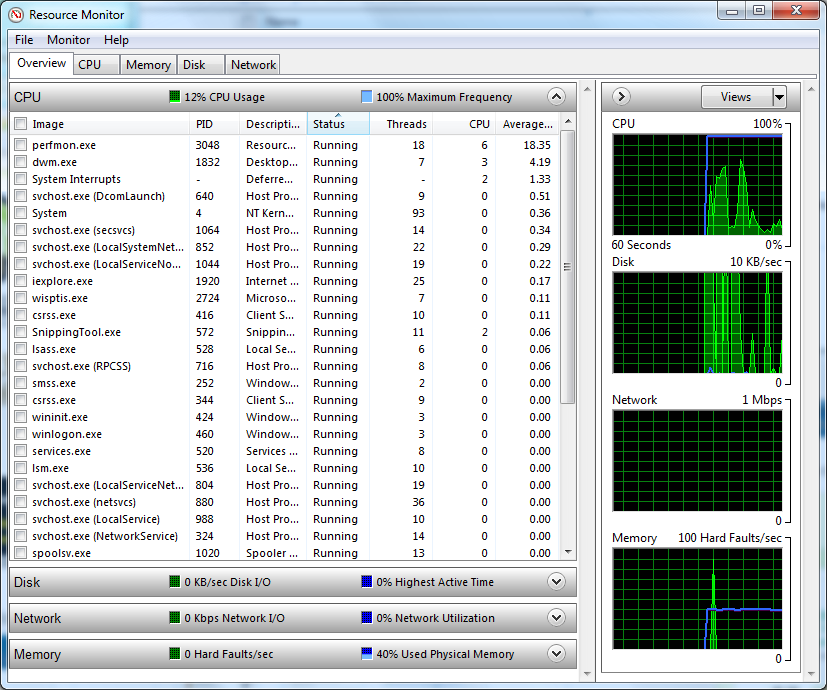This screenshot has width=827, height=690.
Task: Click the green Network I/O legend square
Action: point(175,618)
